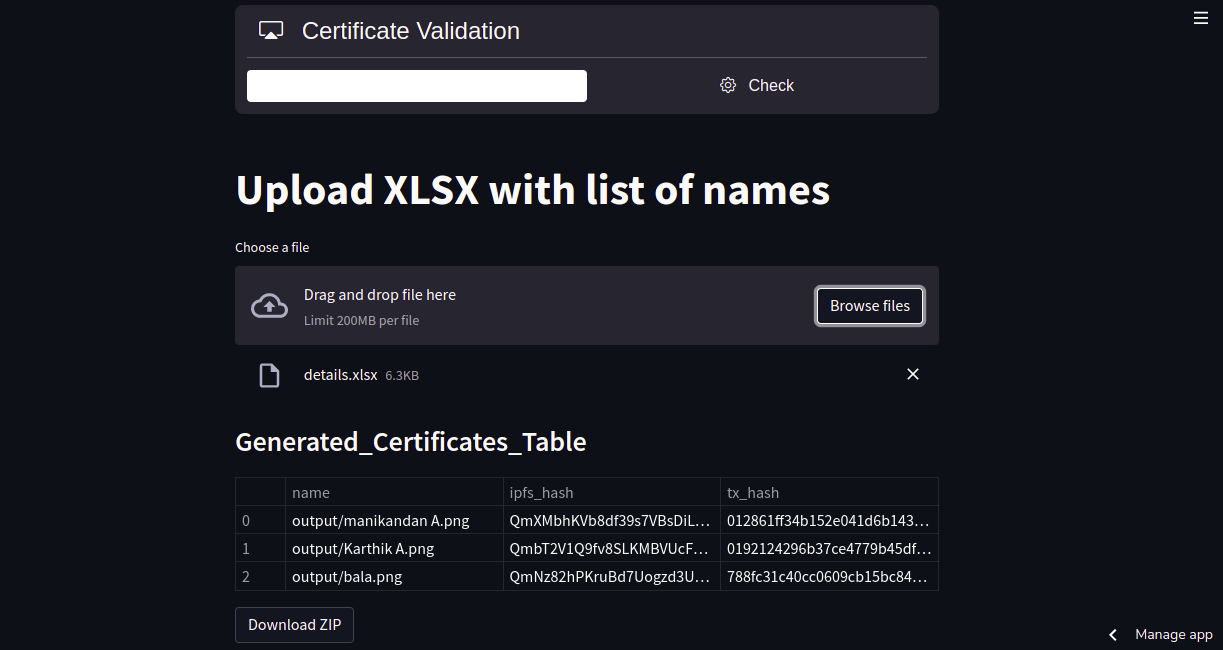Sort by the tx_hash column header

[x=829, y=492]
